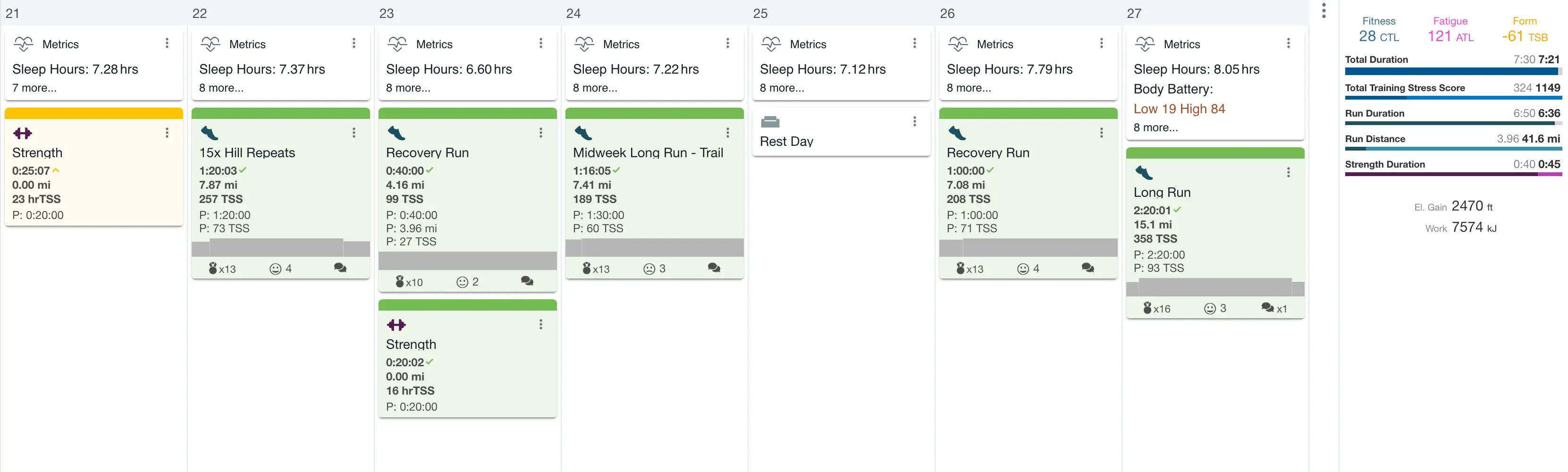1568x472 pixels.
Task: Open the three-dot menu on the Long Run card
Action: [x=1288, y=173]
